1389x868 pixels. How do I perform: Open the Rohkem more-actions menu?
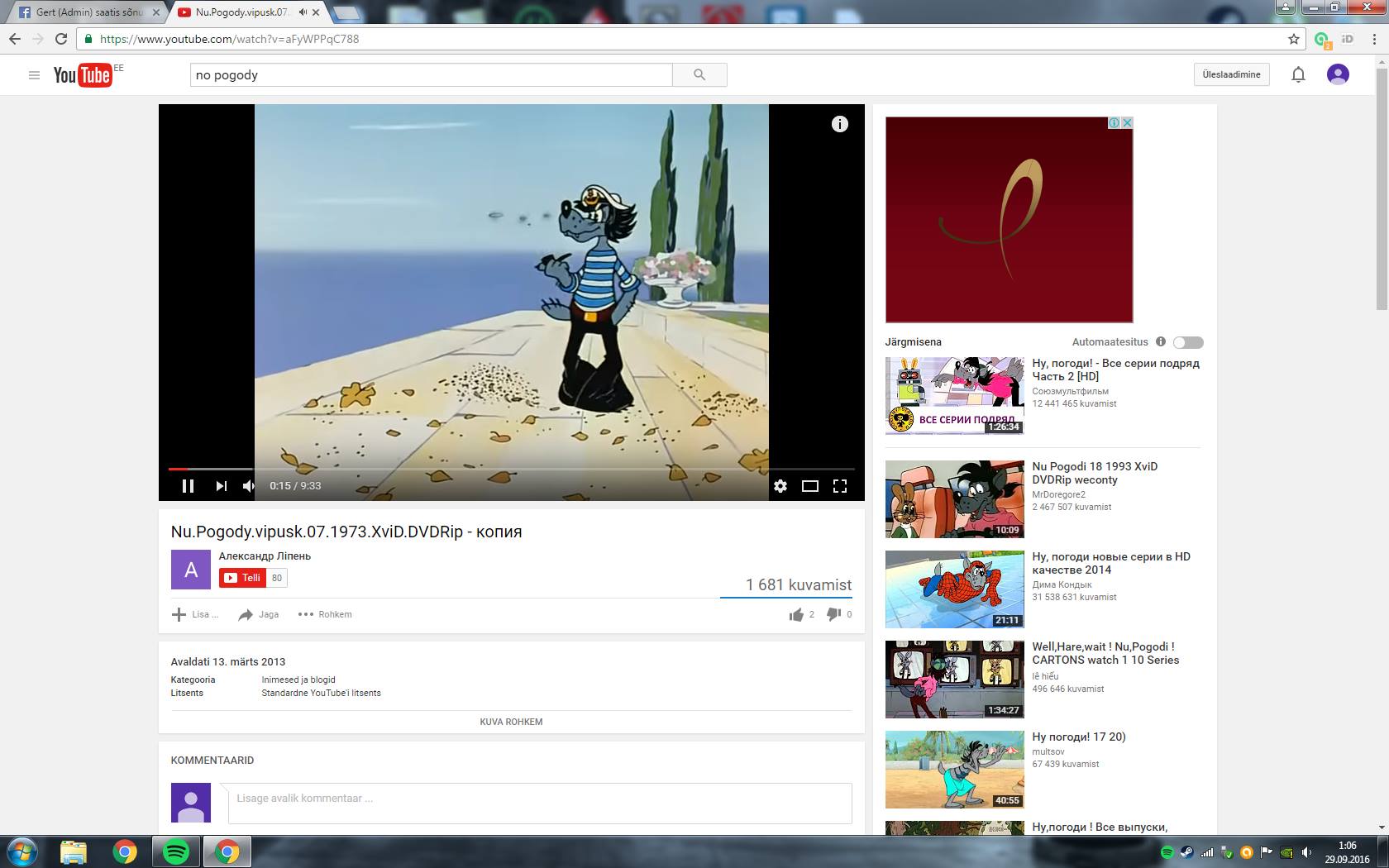click(324, 614)
